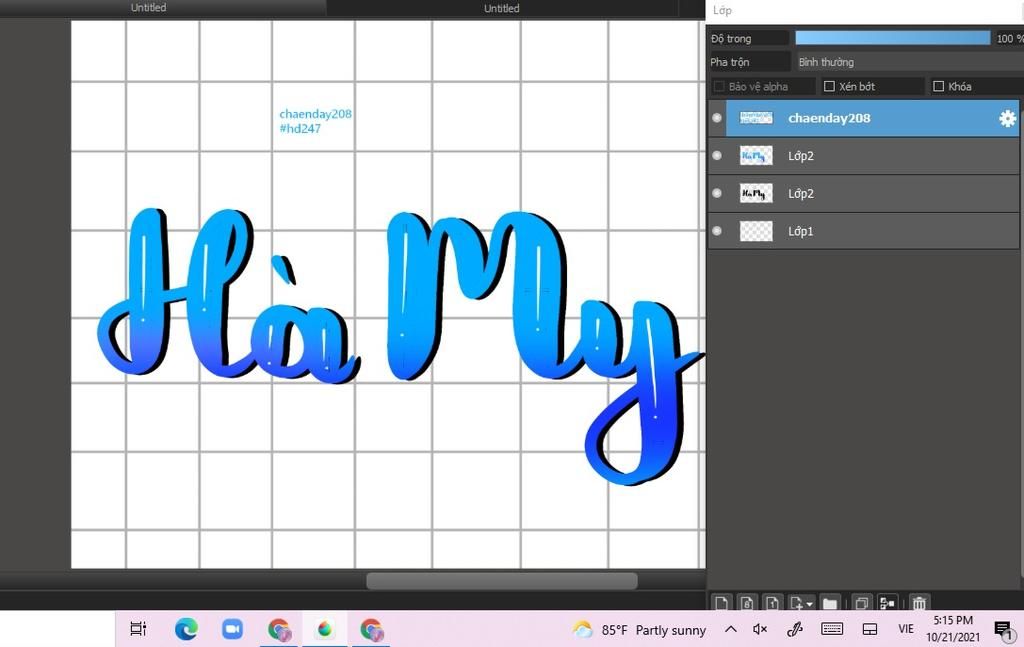Screen dimensions: 1024x647
Task: Open the gear settings of the chaenday208 layer
Action: (x=1007, y=118)
